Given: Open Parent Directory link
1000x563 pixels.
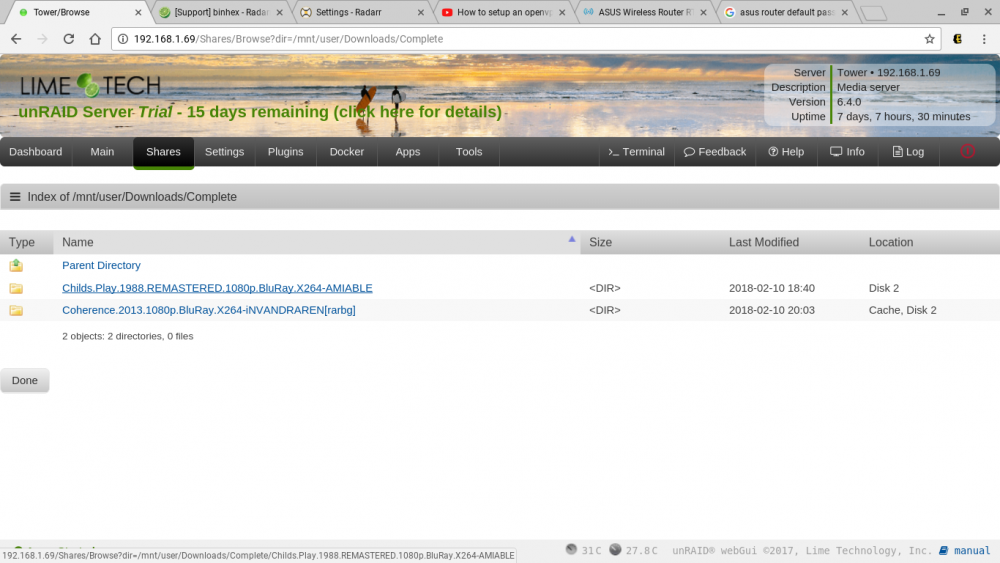Looking at the screenshot, I should [x=101, y=265].
